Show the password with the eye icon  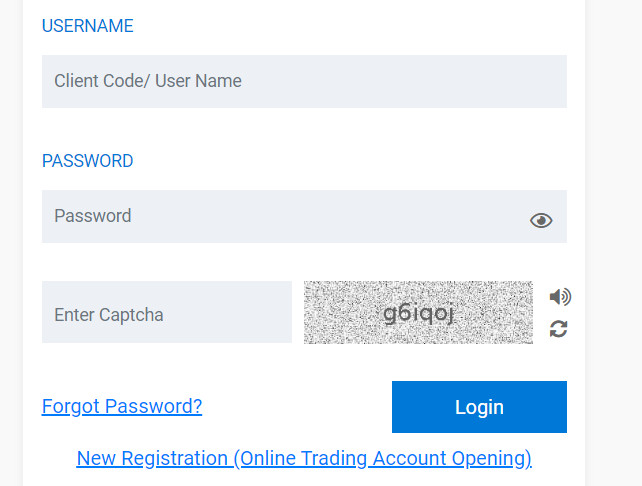tap(541, 221)
